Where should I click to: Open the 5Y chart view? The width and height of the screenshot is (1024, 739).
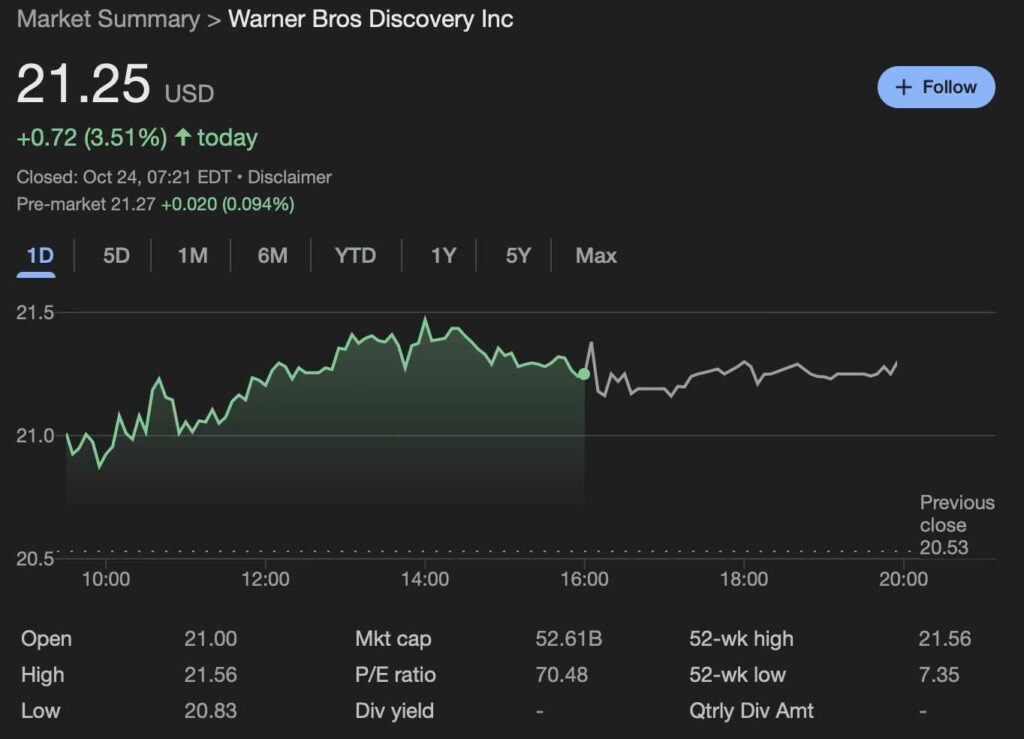pyautogui.click(x=518, y=256)
